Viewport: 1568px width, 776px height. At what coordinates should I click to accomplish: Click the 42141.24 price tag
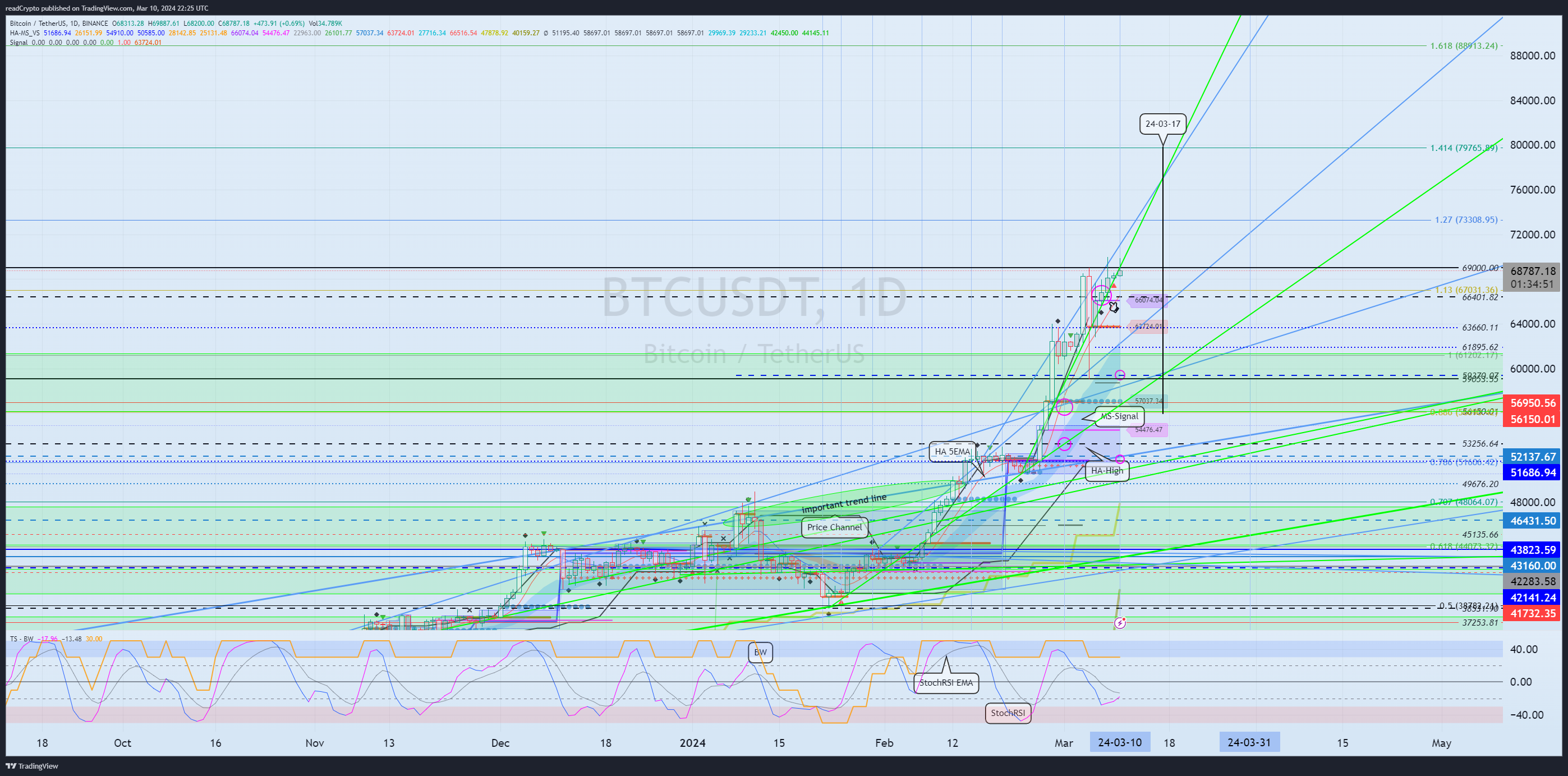(1532, 598)
